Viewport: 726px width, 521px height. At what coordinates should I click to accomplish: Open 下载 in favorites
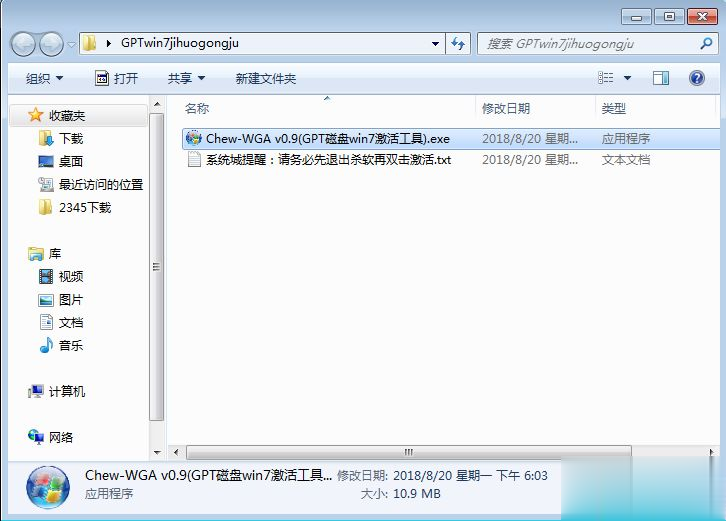(71, 138)
